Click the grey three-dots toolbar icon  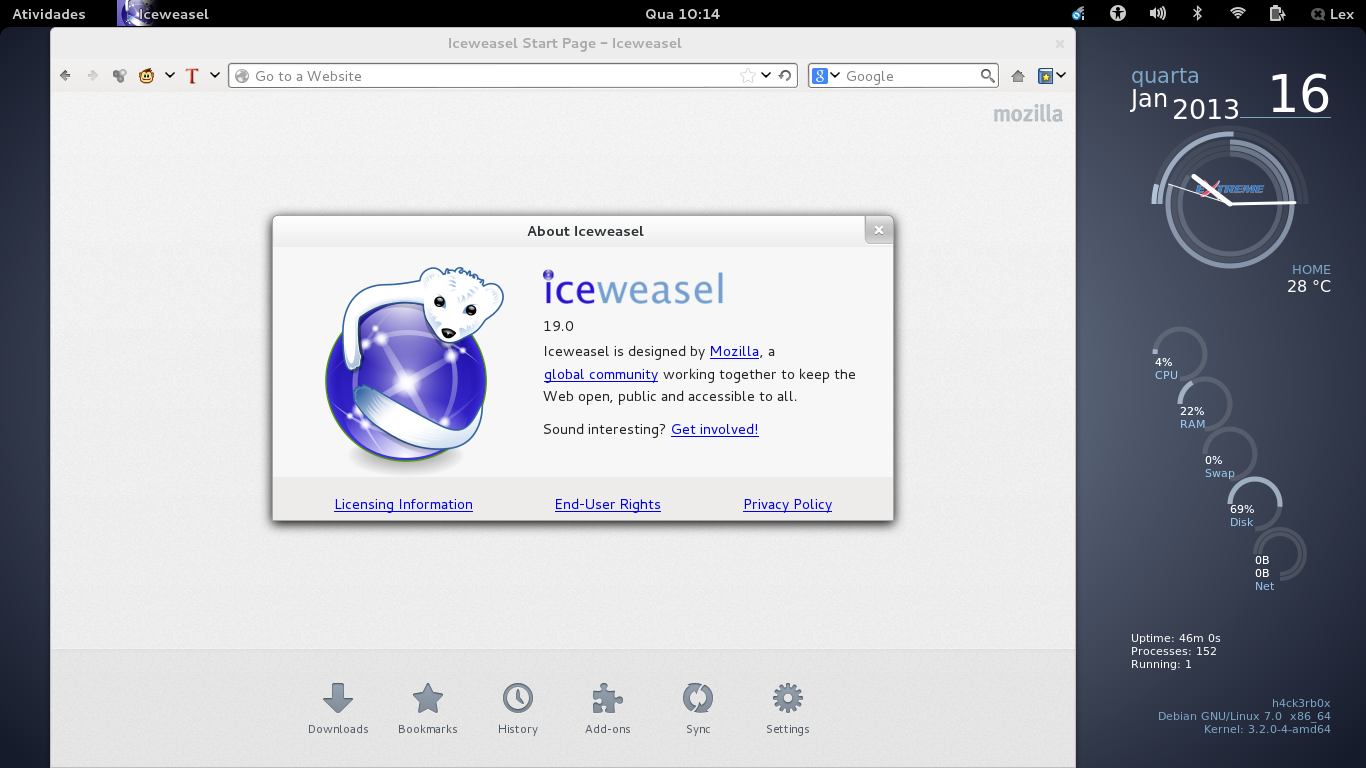click(119, 76)
